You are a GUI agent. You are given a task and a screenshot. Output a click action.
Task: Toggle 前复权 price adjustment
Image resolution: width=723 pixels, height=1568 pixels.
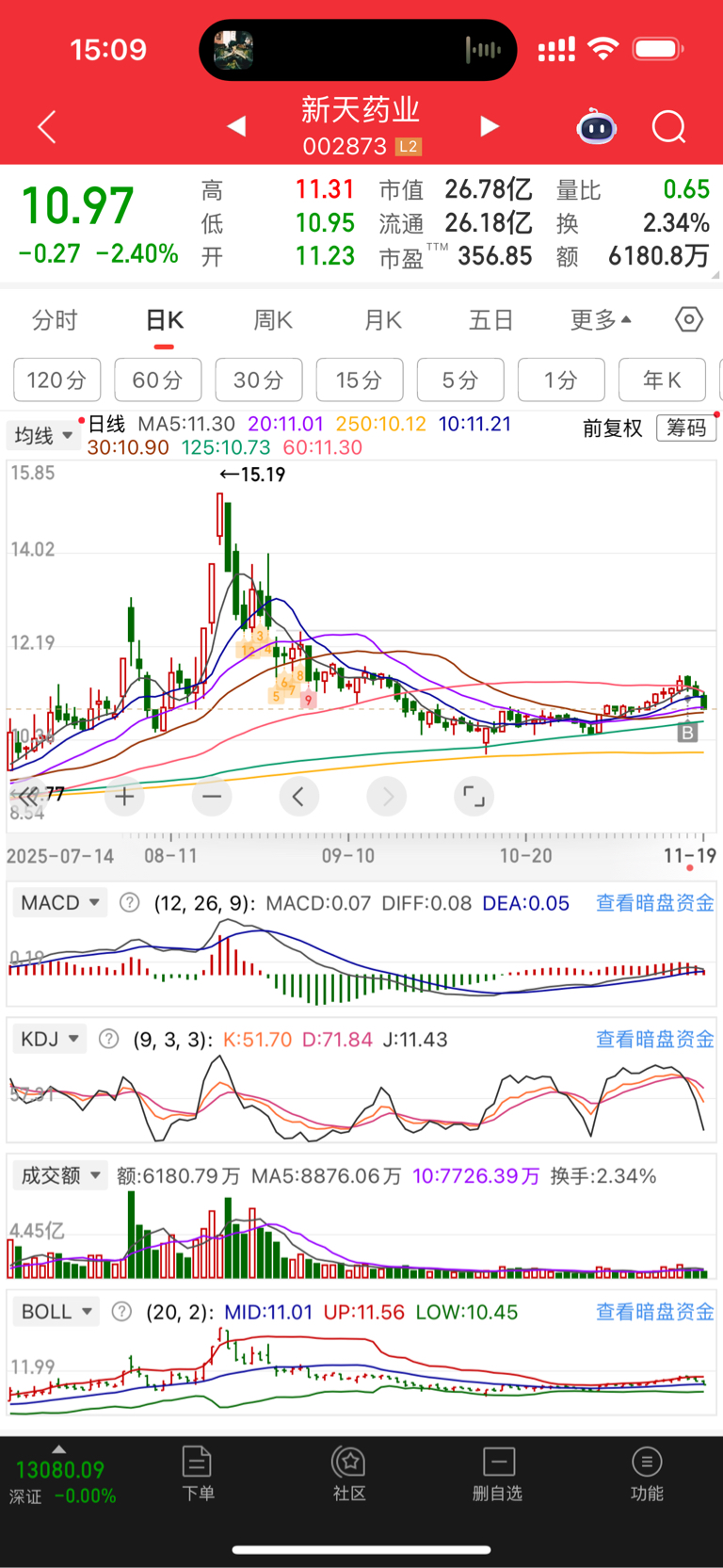pos(613,428)
